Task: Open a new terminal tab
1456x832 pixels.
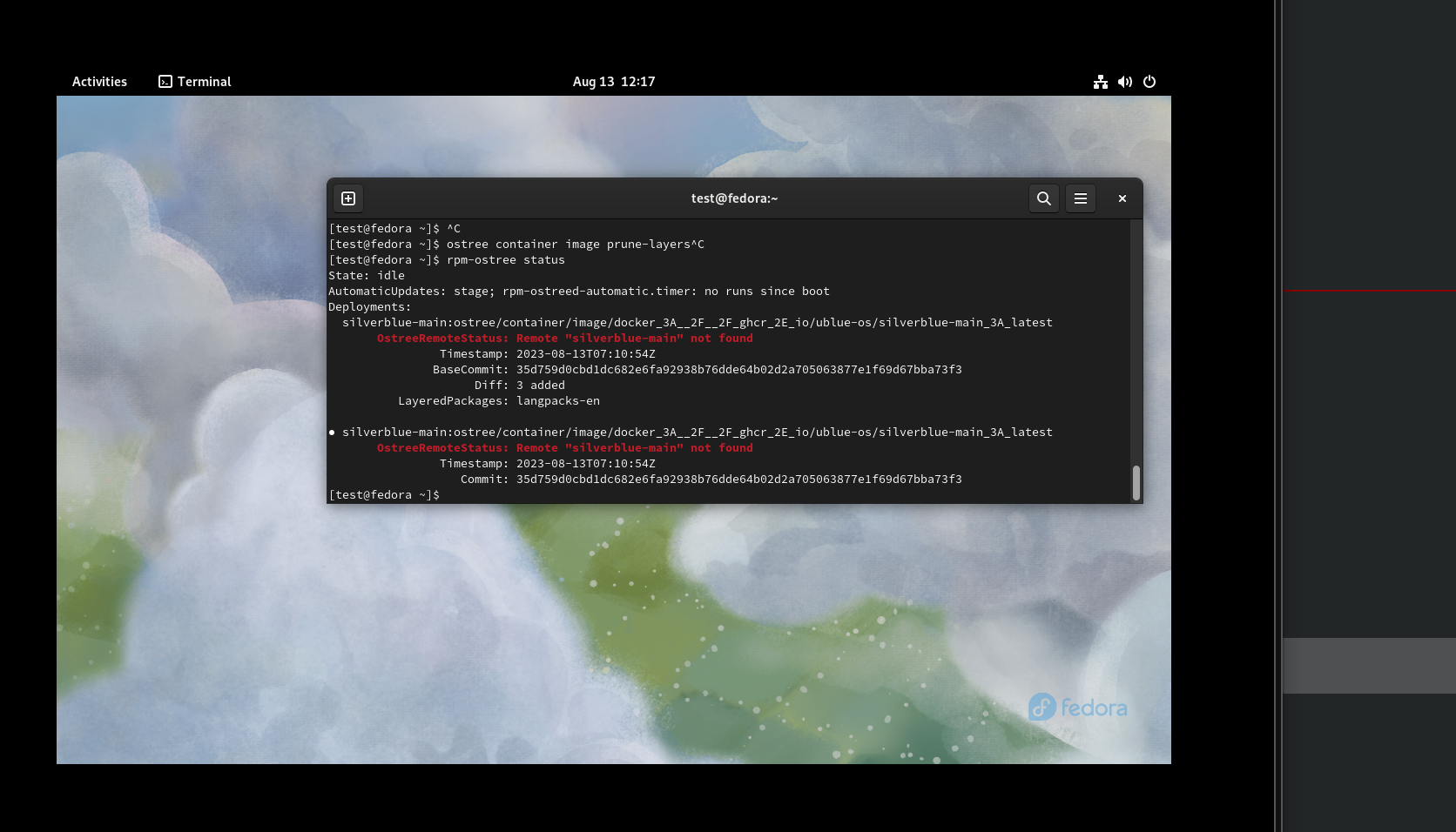Action: pos(347,198)
